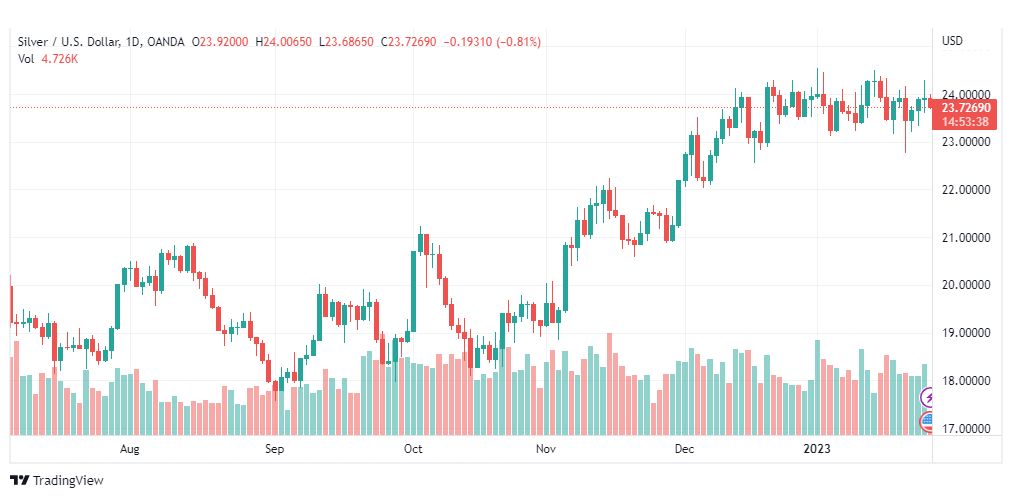Viewport: 1012px width, 498px height.
Task: Click the 21.00000 price axis label
Action: coord(966,237)
